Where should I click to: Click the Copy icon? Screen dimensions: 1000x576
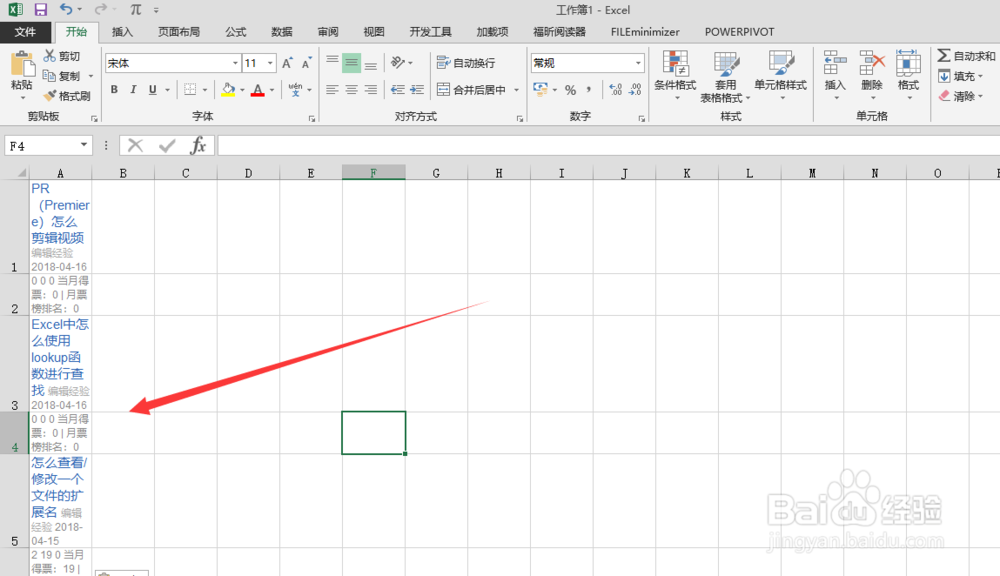pyautogui.click(x=49, y=76)
